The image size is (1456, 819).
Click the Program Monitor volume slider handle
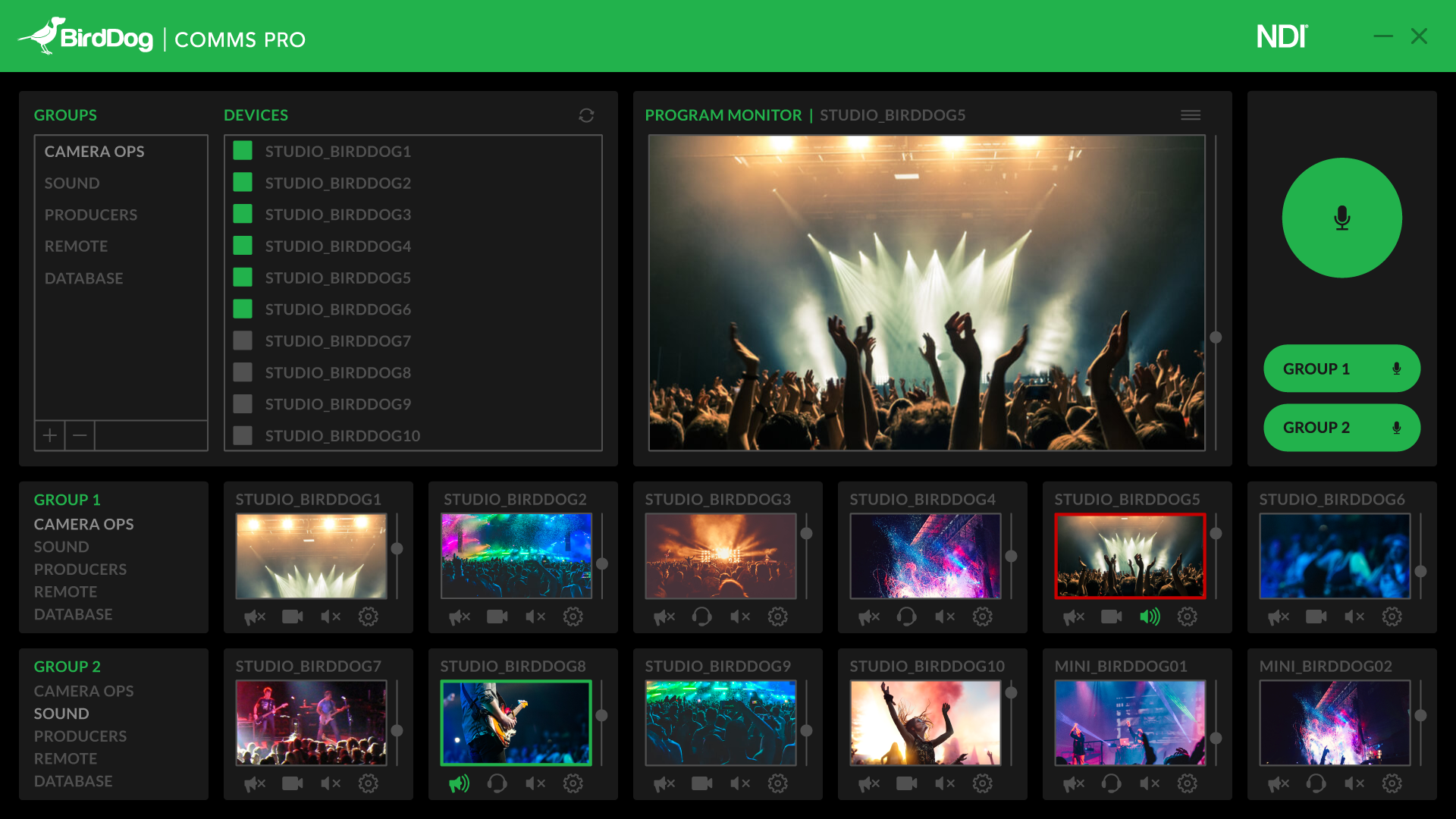[1216, 337]
